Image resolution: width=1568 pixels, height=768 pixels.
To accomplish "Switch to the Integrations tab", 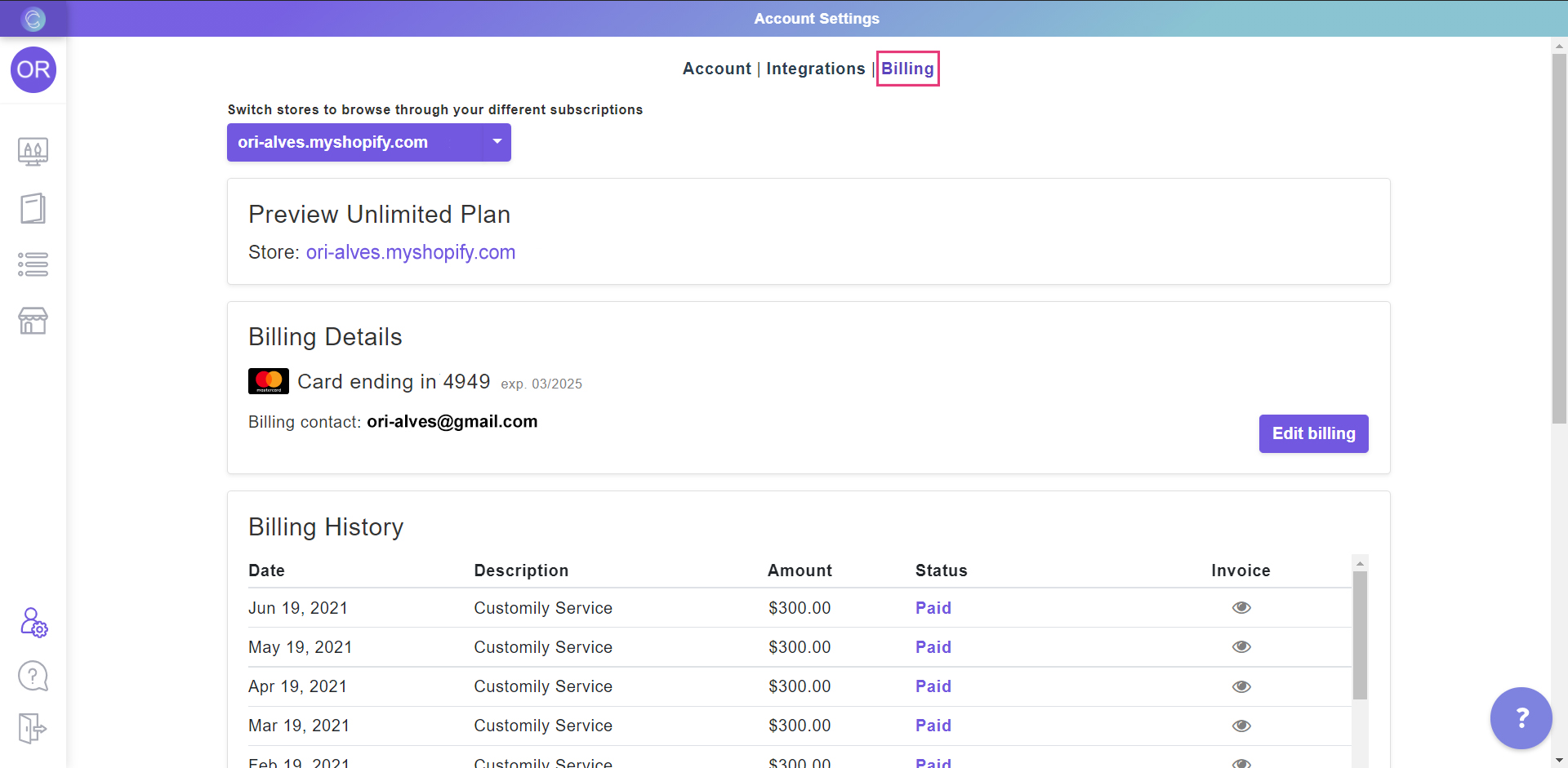I will pyautogui.click(x=815, y=69).
